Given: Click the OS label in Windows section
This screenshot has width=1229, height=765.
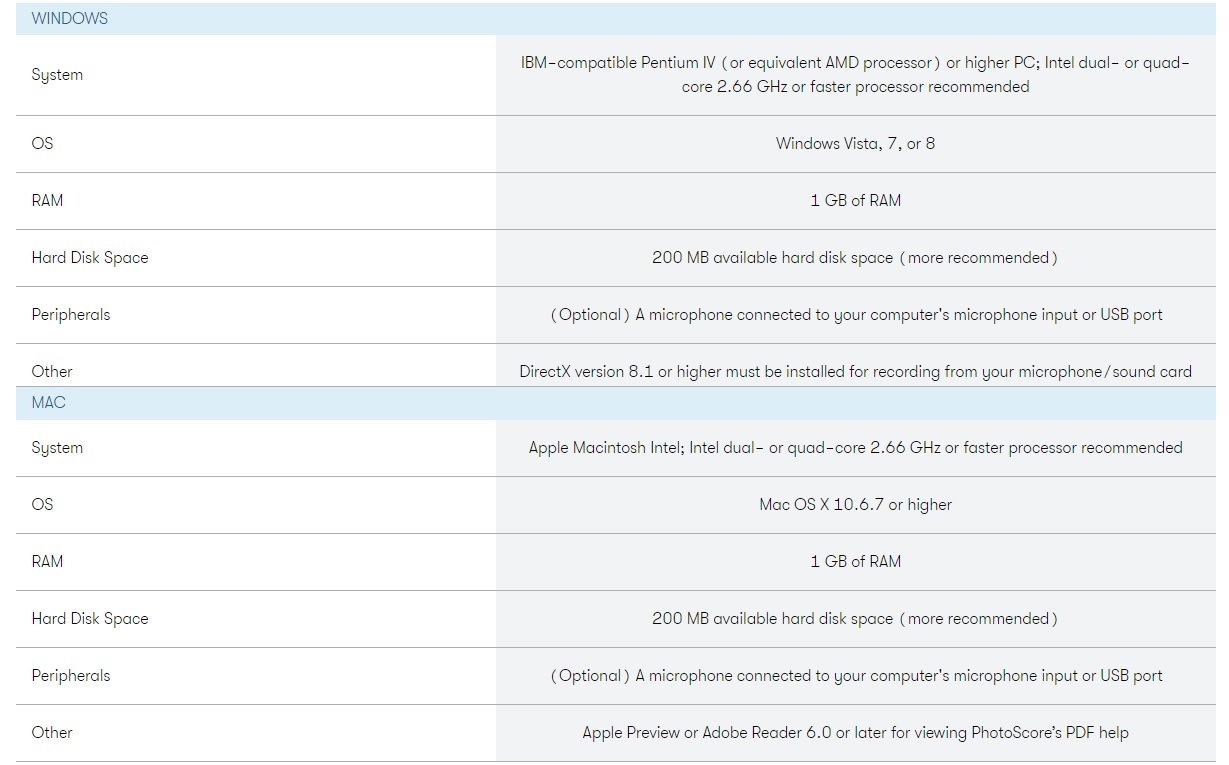Looking at the screenshot, I should (x=42, y=143).
